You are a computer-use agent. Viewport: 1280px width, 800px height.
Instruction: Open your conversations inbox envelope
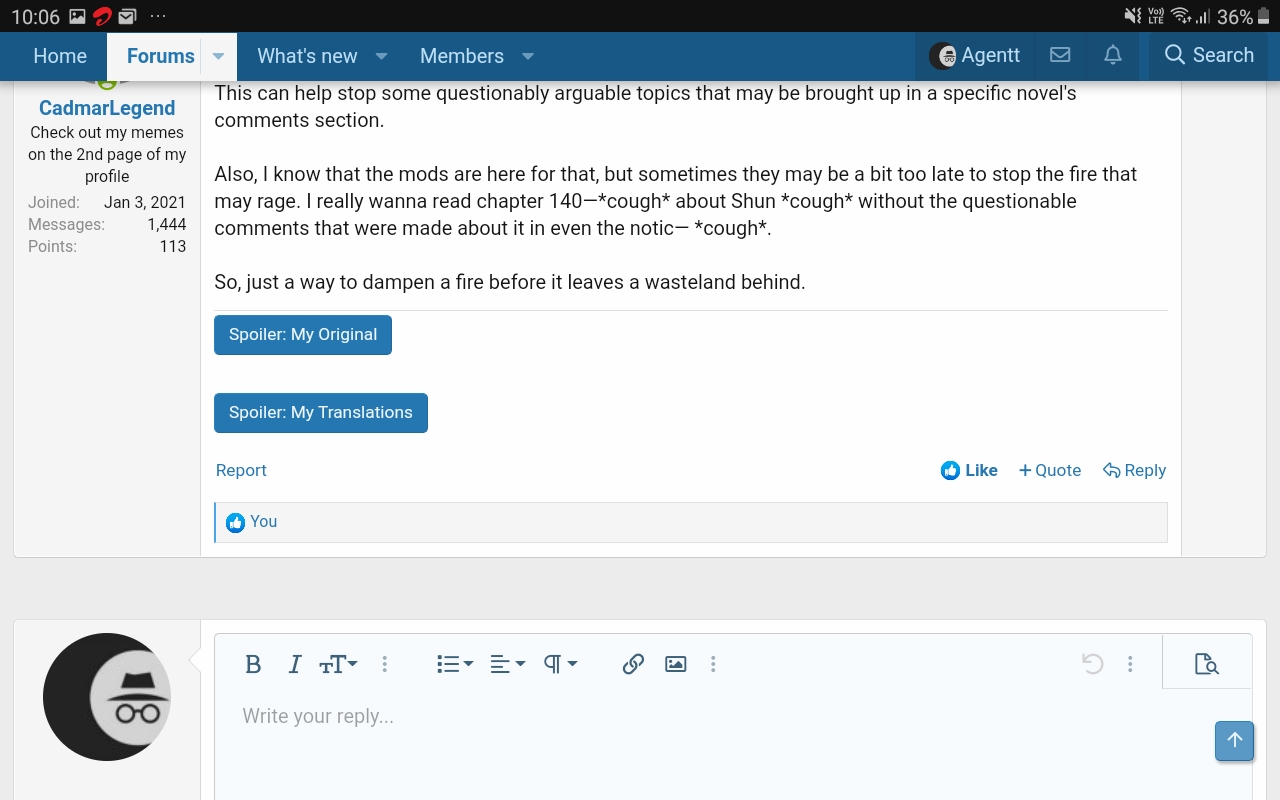[x=1060, y=56]
